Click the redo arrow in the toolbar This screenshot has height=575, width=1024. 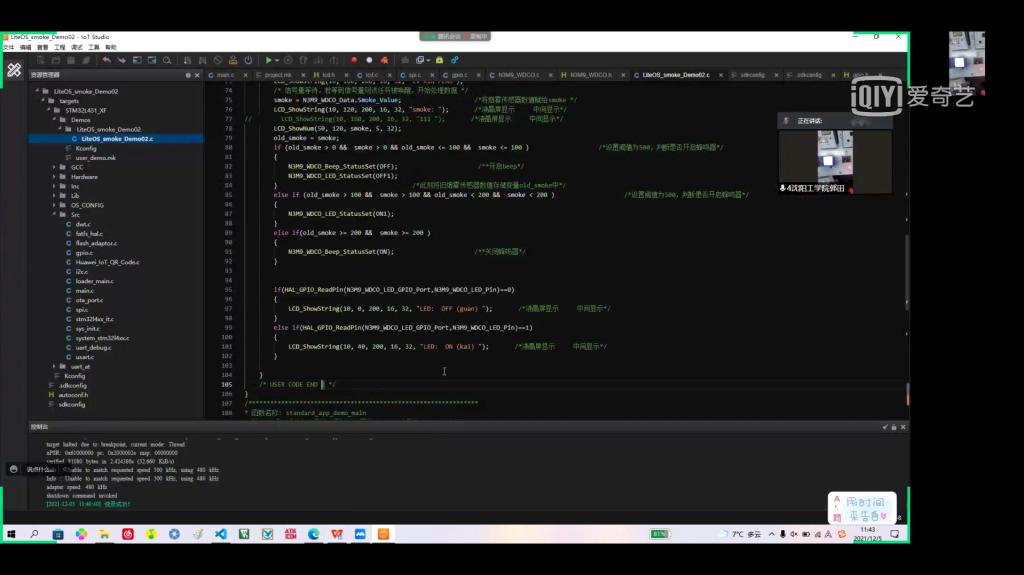[x=121, y=60]
